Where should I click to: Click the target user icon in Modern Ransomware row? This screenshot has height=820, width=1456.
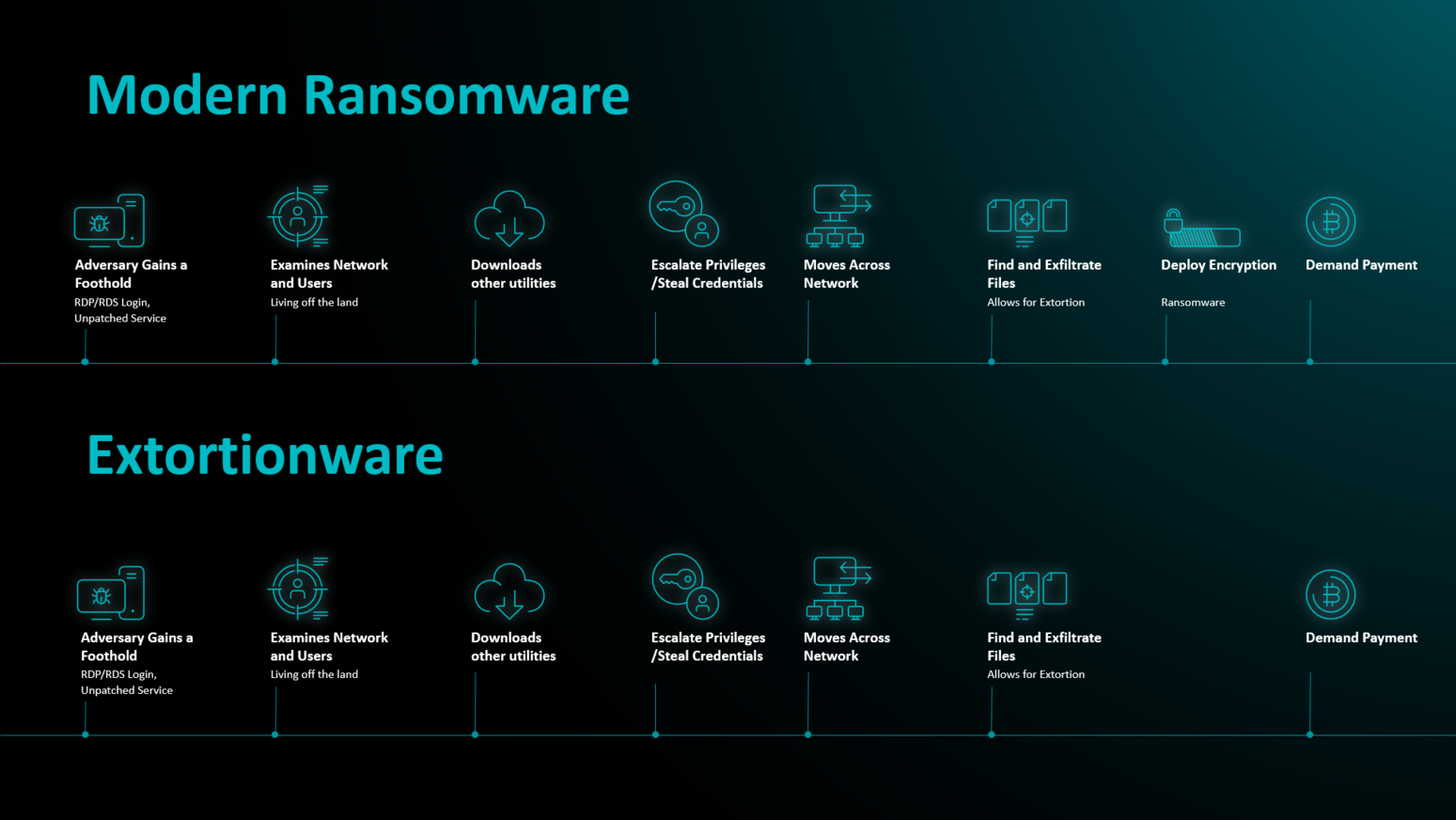[299, 216]
